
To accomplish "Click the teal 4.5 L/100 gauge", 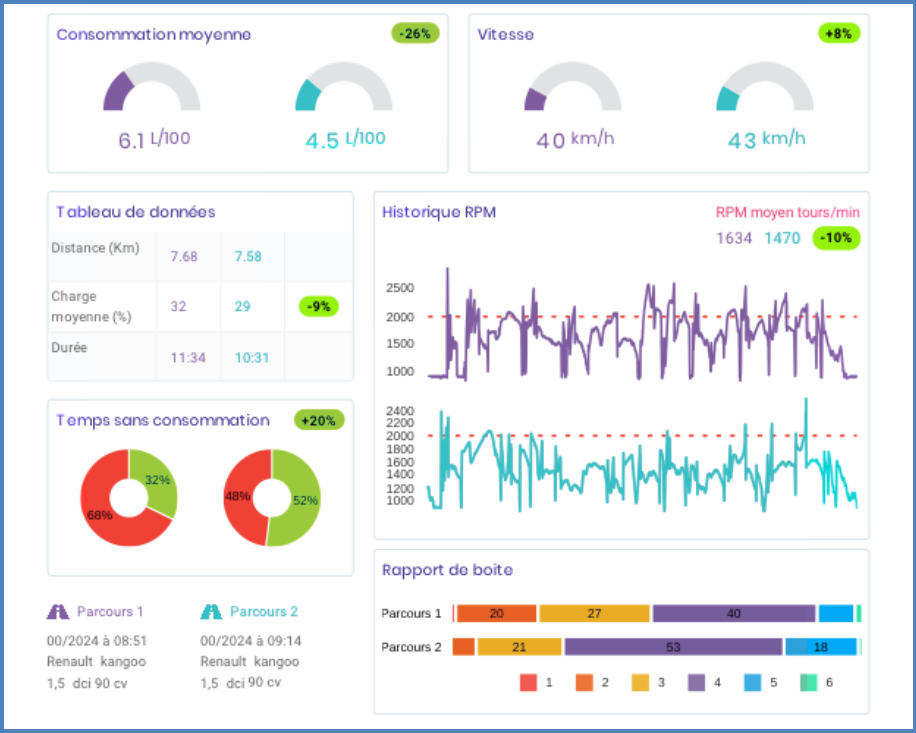I will (x=344, y=86).
